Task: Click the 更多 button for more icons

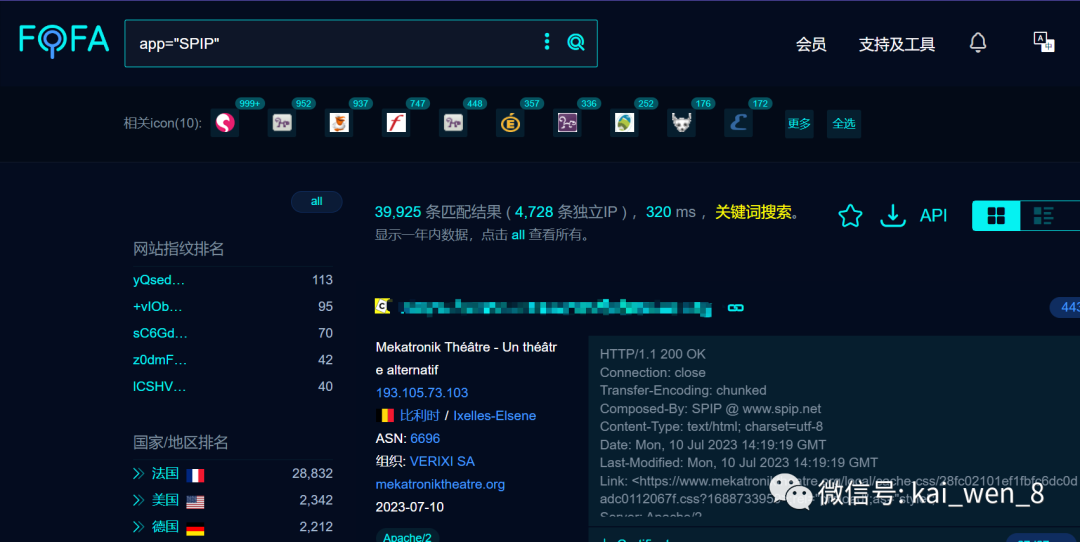Action: point(799,123)
